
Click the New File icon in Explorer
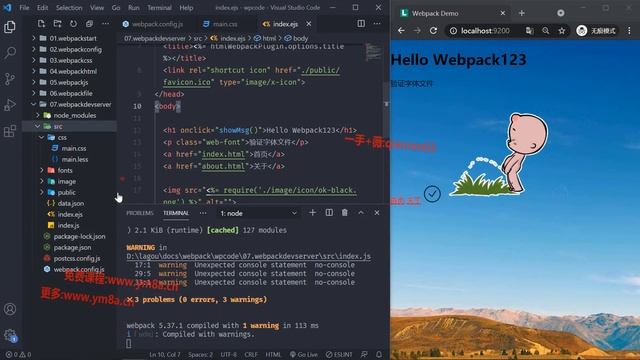point(41,24)
